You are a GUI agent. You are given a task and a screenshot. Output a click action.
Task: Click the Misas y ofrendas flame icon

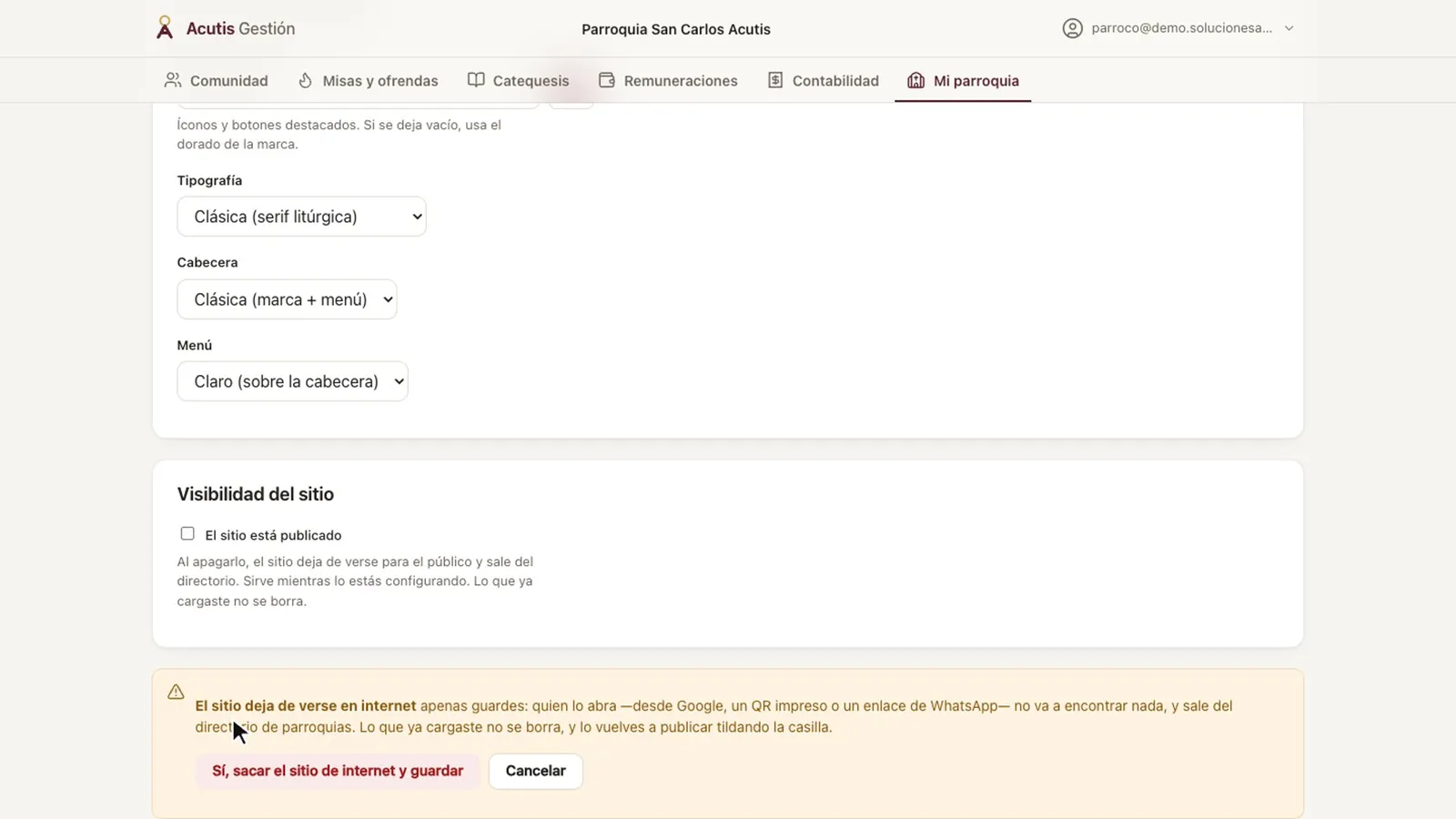305,80
